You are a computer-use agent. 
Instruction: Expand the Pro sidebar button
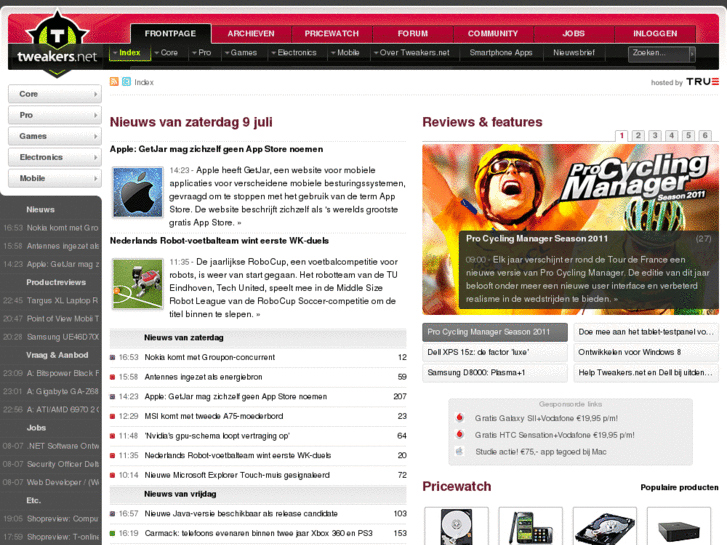click(x=55, y=115)
